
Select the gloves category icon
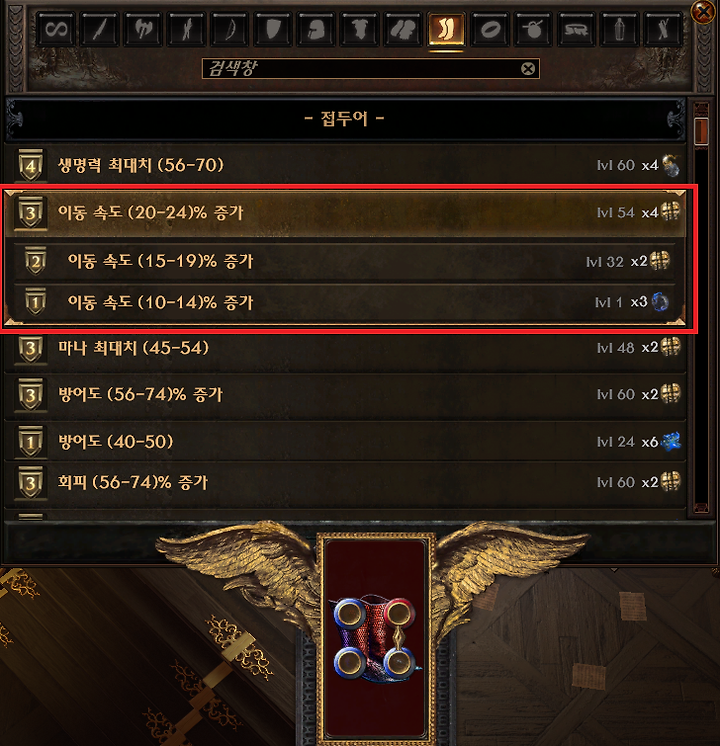point(403,29)
